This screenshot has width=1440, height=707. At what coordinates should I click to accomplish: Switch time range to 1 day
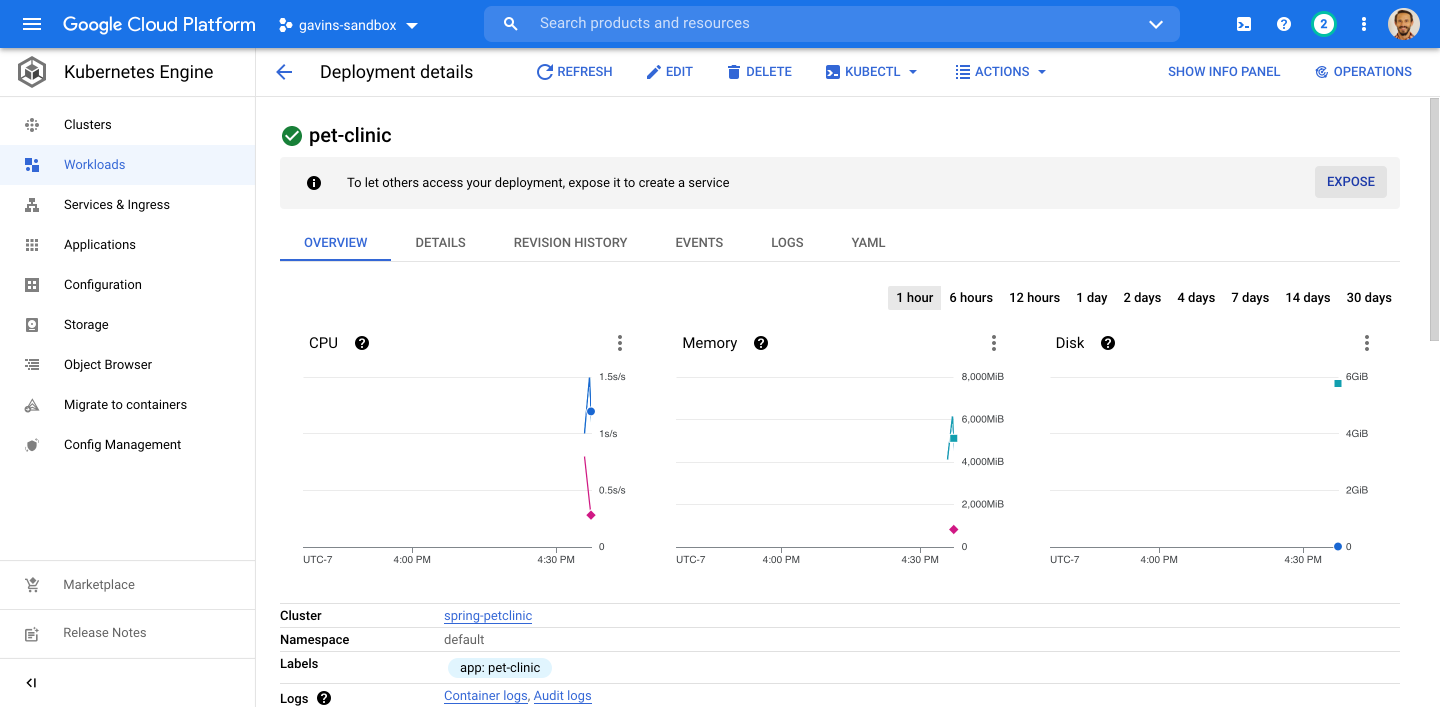[x=1091, y=298]
